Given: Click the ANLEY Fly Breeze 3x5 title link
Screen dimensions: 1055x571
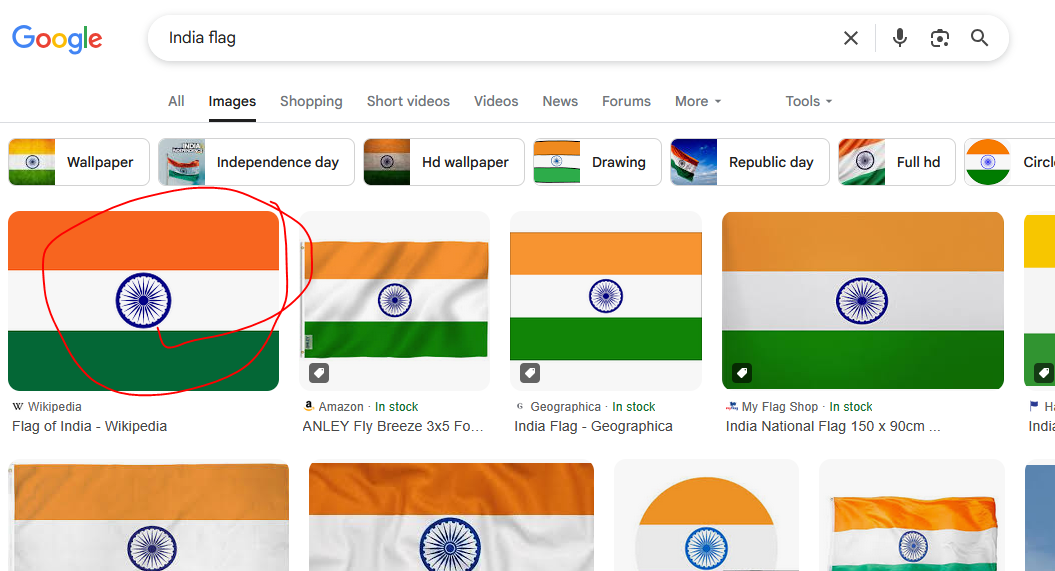Looking at the screenshot, I should tap(393, 426).
